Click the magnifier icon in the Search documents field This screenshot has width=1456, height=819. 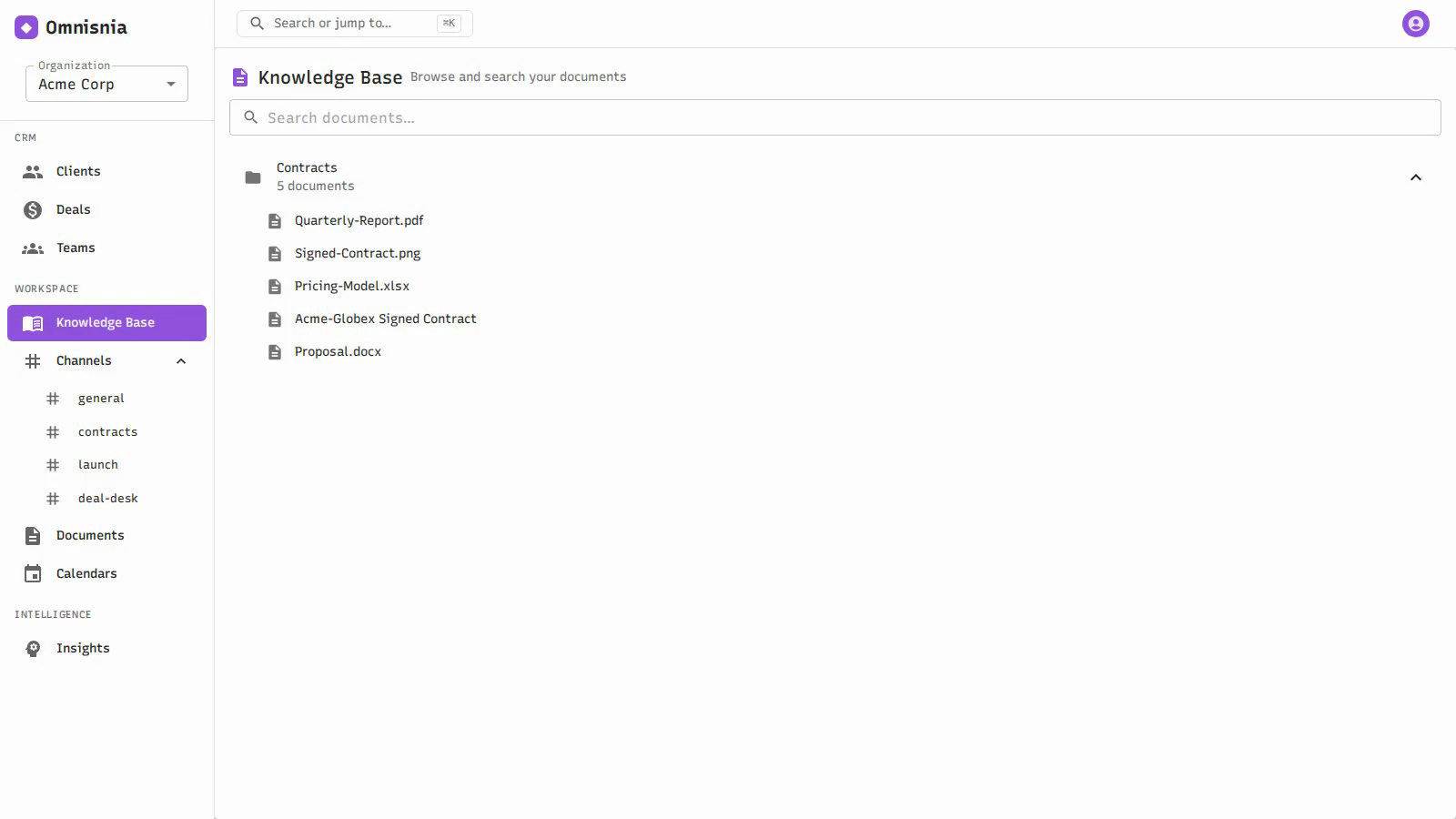[x=251, y=117]
